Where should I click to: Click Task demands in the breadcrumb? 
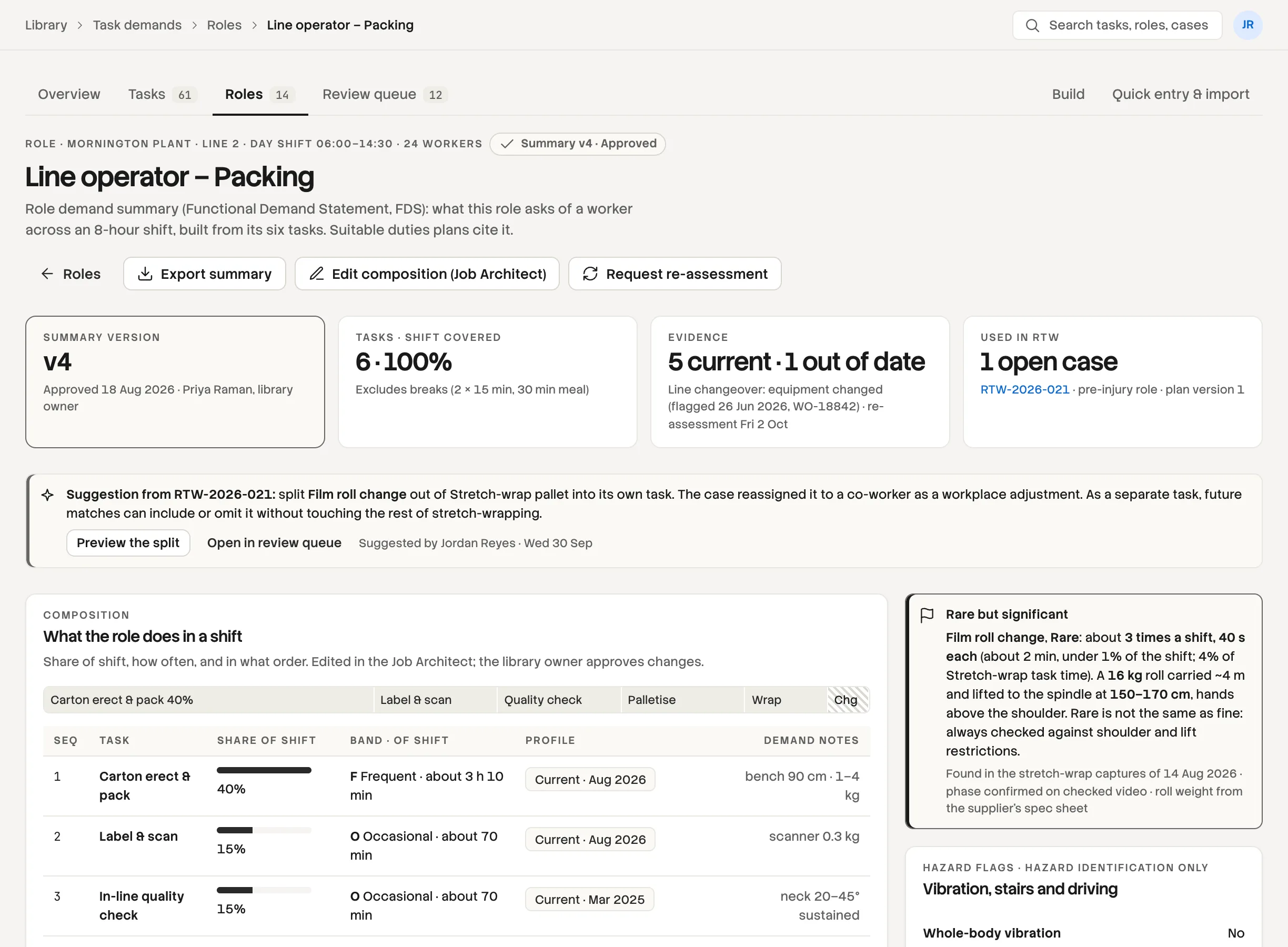point(137,25)
